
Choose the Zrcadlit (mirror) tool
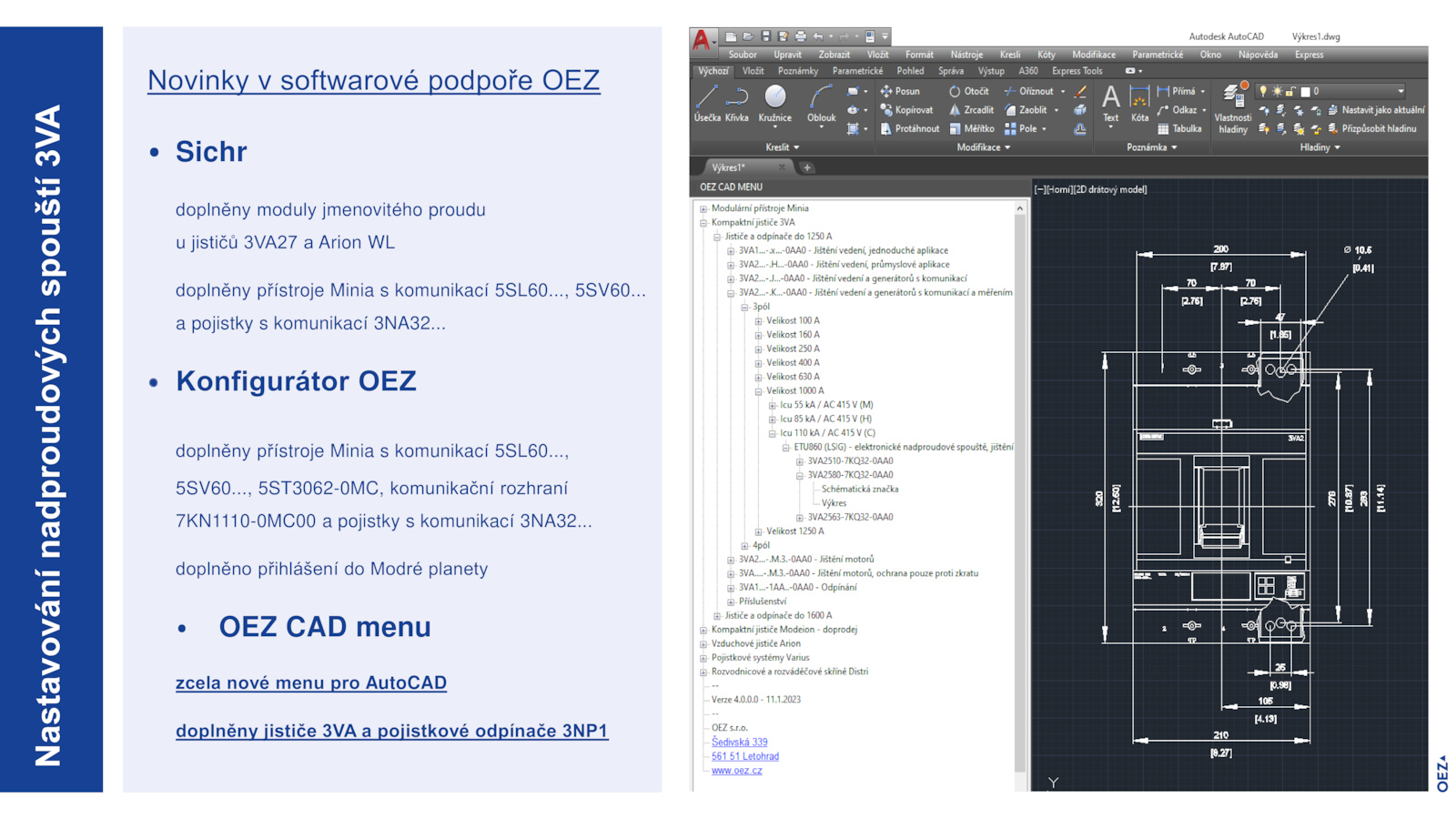click(972, 110)
